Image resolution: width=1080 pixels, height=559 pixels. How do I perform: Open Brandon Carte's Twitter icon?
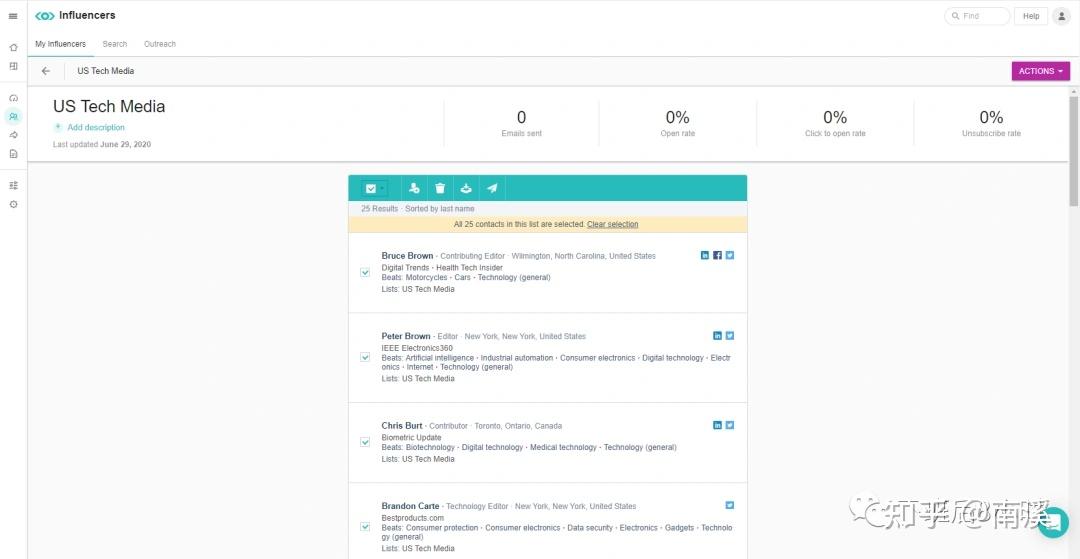(x=729, y=505)
